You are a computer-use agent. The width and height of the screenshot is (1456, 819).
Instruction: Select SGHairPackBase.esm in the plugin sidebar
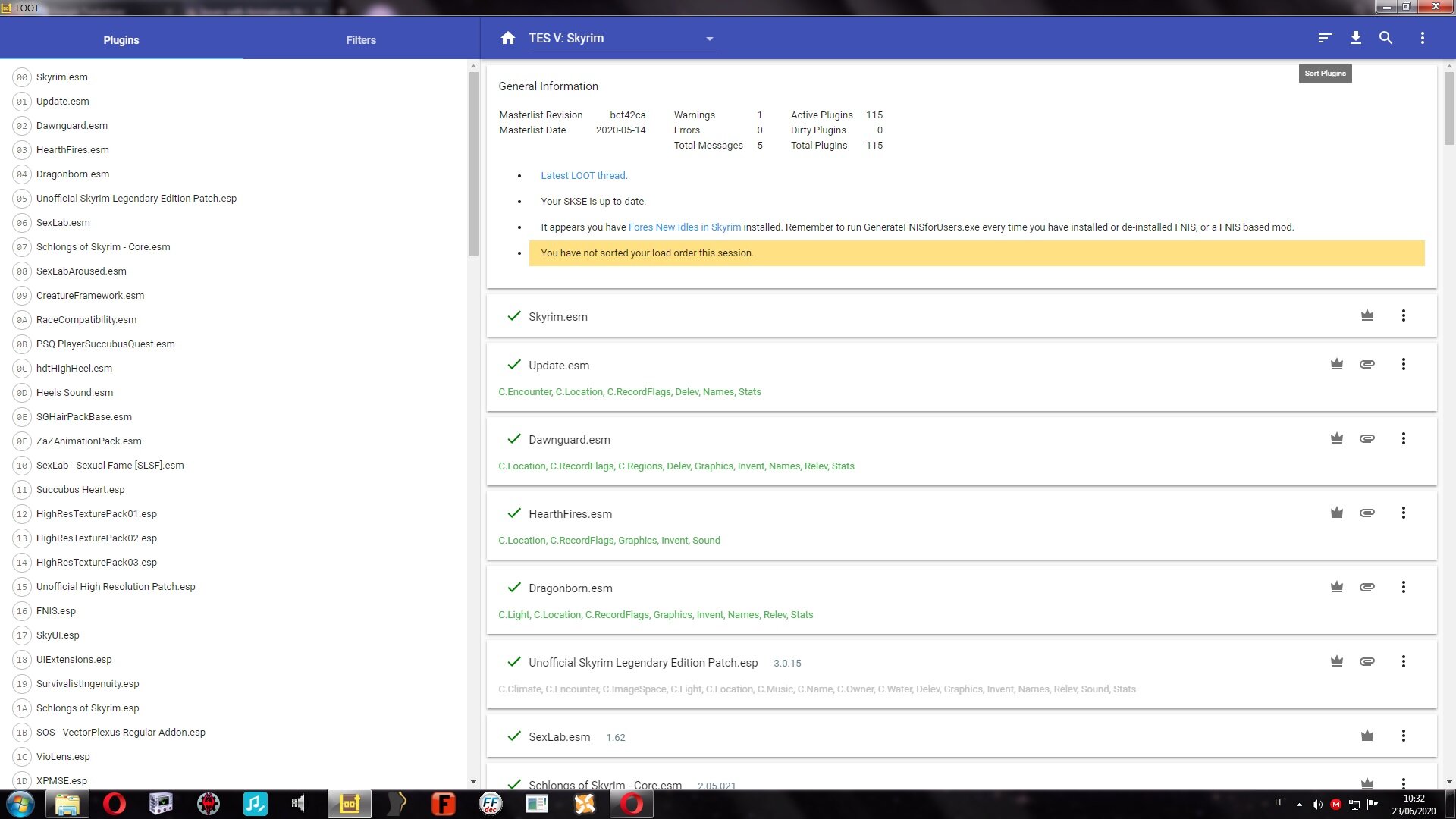[x=84, y=416]
